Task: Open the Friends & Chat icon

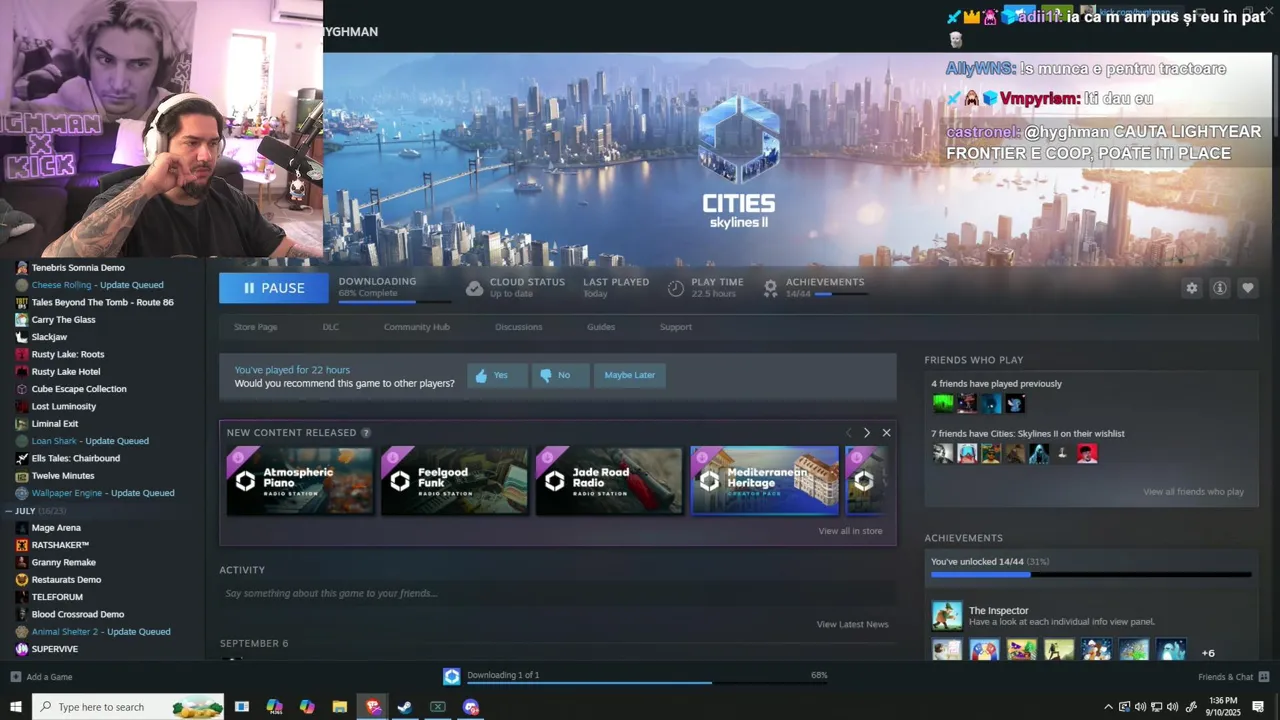Action: pos(1264,677)
